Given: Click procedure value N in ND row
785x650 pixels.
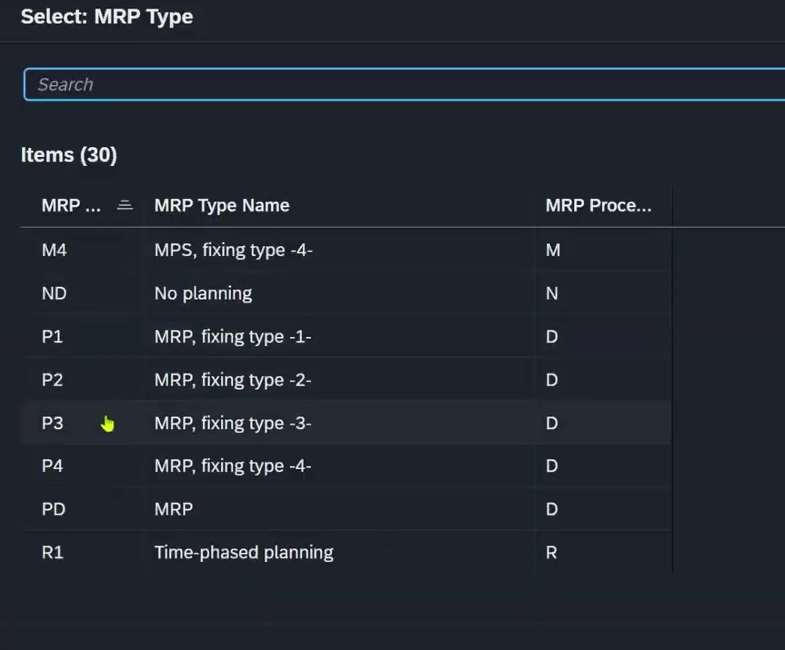Looking at the screenshot, I should [x=552, y=293].
